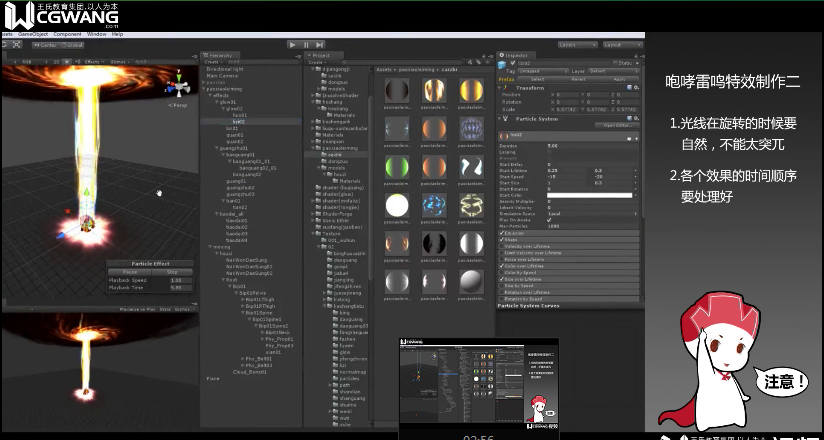Image resolution: width=824 pixels, height=440 pixels.
Task: Click the scene orientation gizmo
Action: click(x=179, y=86)
